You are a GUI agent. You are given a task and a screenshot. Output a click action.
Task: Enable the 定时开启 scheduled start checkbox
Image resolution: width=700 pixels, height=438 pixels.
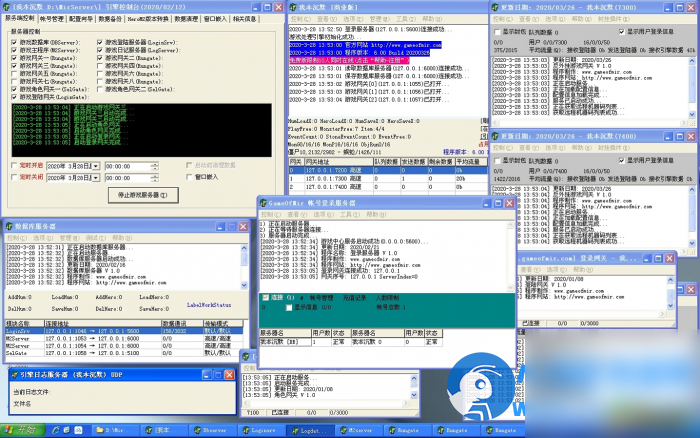[x=12, y=165]
